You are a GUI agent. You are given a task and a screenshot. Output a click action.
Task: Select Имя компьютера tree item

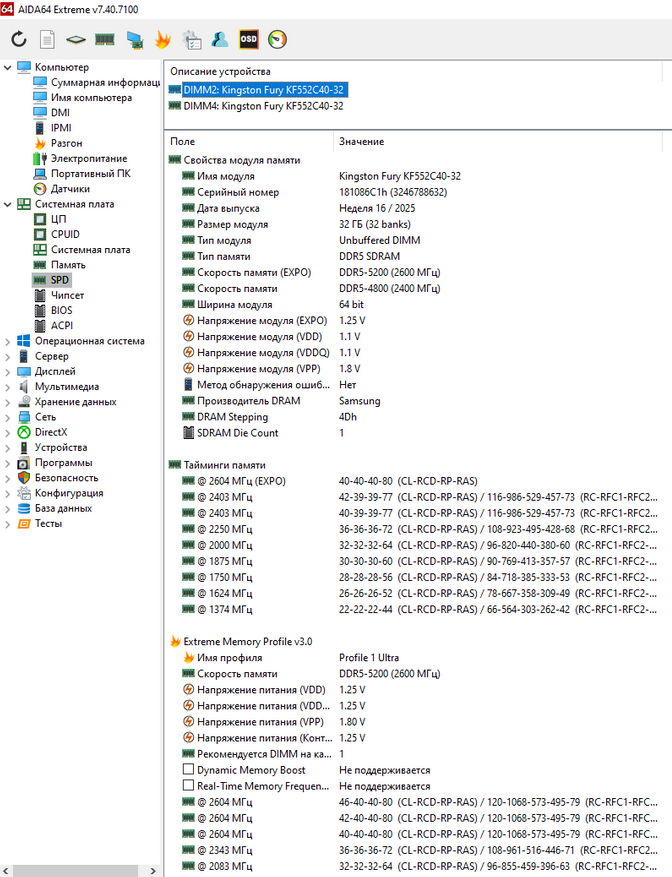[83, 97]
